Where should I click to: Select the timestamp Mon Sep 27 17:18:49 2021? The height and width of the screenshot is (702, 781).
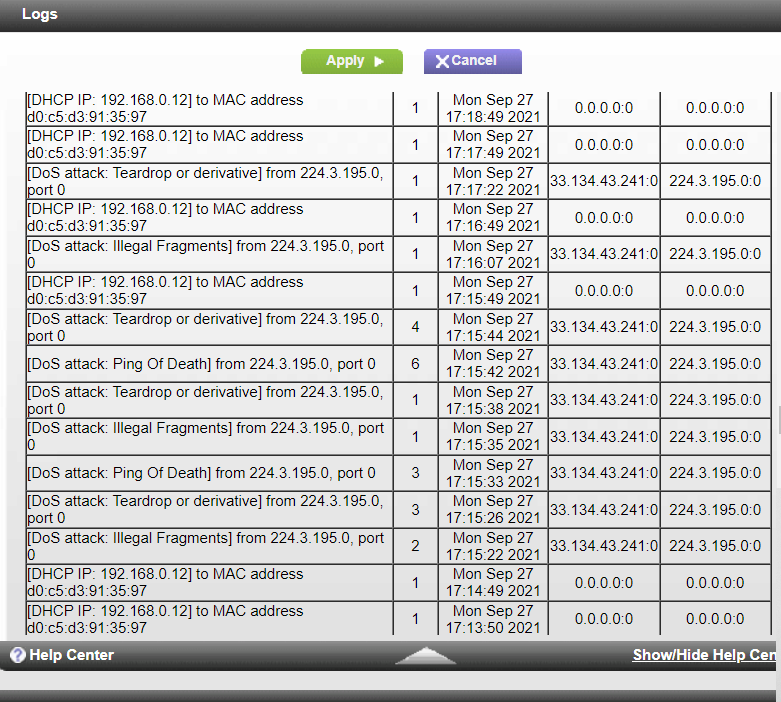(x=493, y=108)
